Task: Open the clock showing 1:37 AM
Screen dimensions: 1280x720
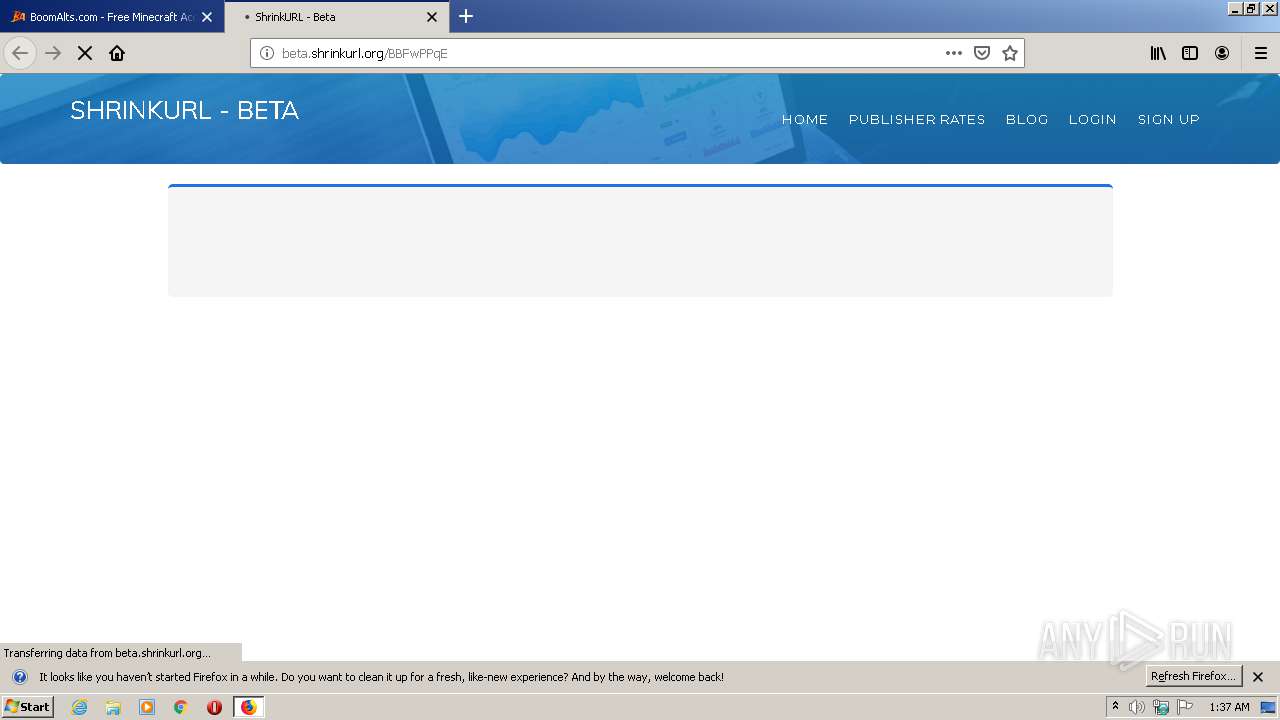Action: point(1229,707)
